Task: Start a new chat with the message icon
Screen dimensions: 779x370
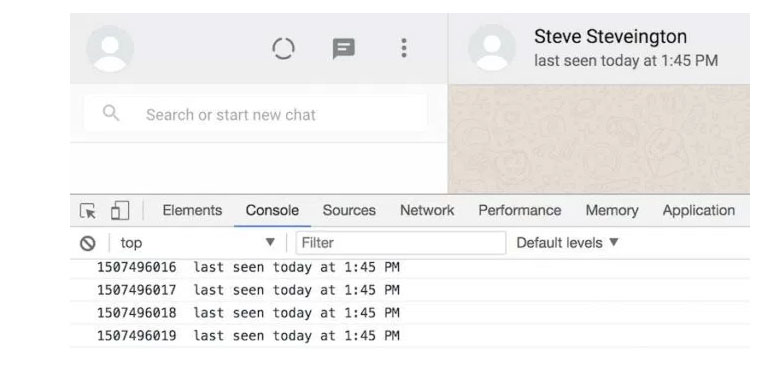Action: click(344, 49)
